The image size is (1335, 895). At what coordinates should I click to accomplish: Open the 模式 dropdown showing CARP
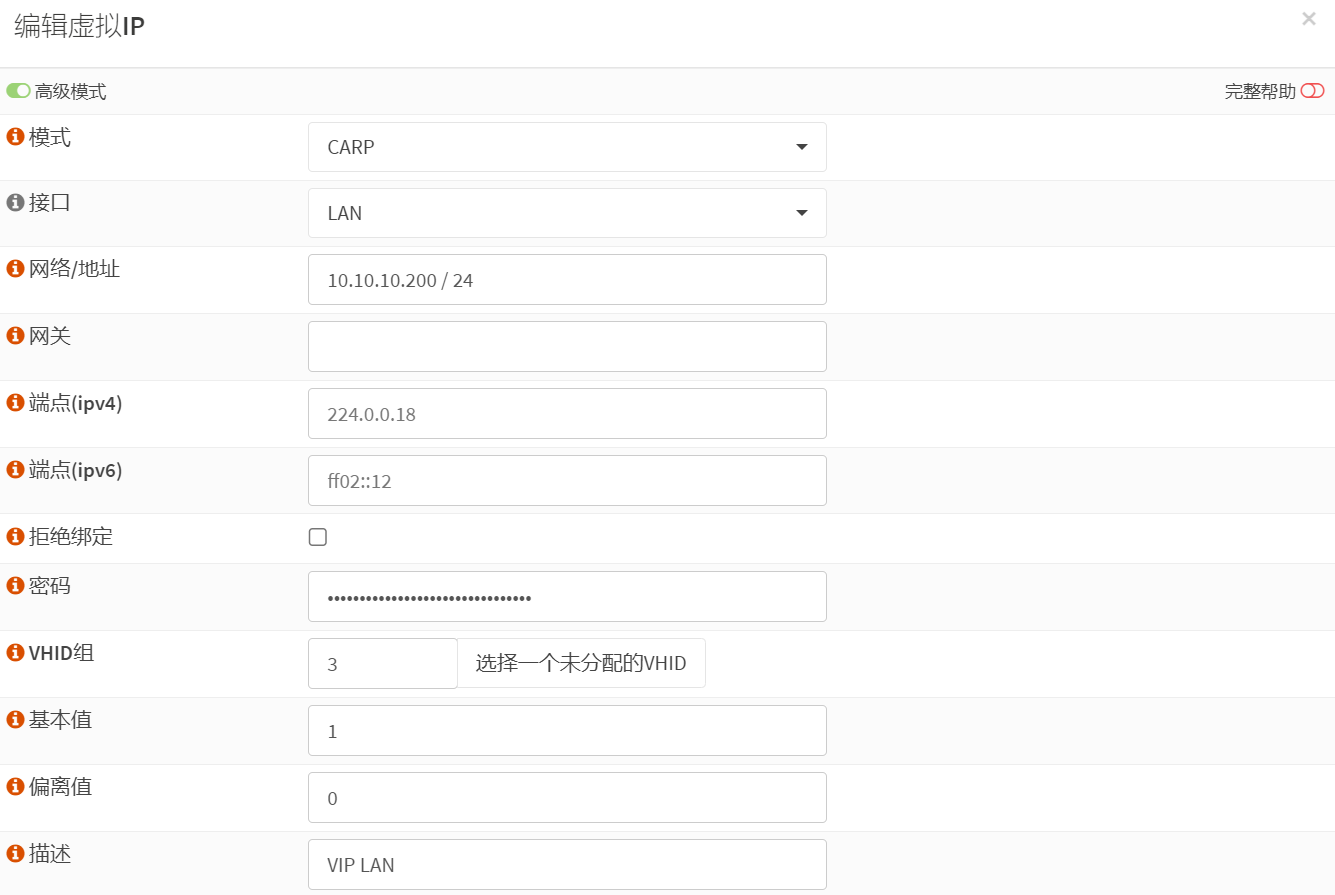click(567, 147)
